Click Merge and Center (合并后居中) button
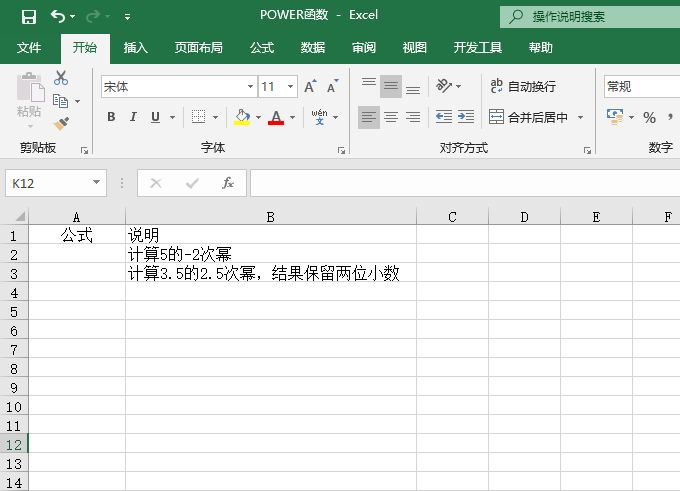This screenshot has height=491, width=680. pyautogui.click(x=530, y=117)
